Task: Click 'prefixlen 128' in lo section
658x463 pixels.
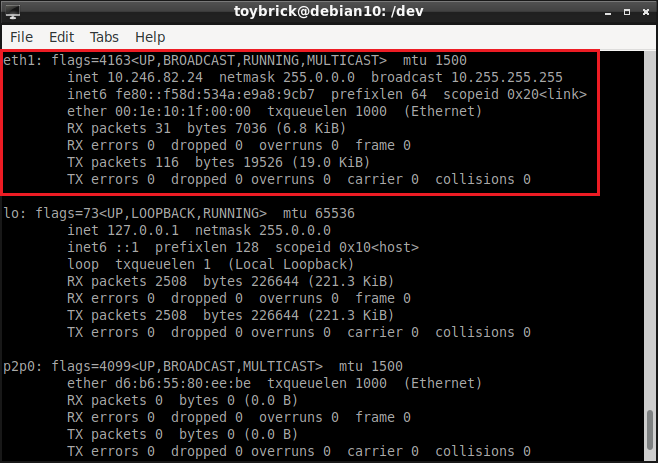Action: [207, 247]
